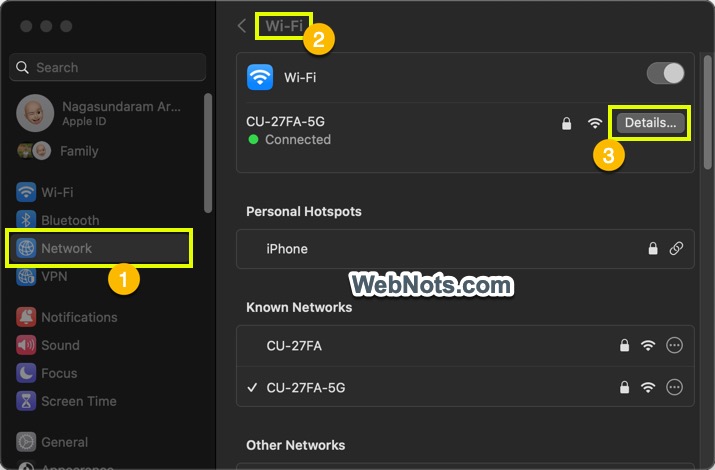This screenshot has width=715, height=470.
Task: Click the Nagasundaram Apple ID name
Action: click(x=121, y=106)
